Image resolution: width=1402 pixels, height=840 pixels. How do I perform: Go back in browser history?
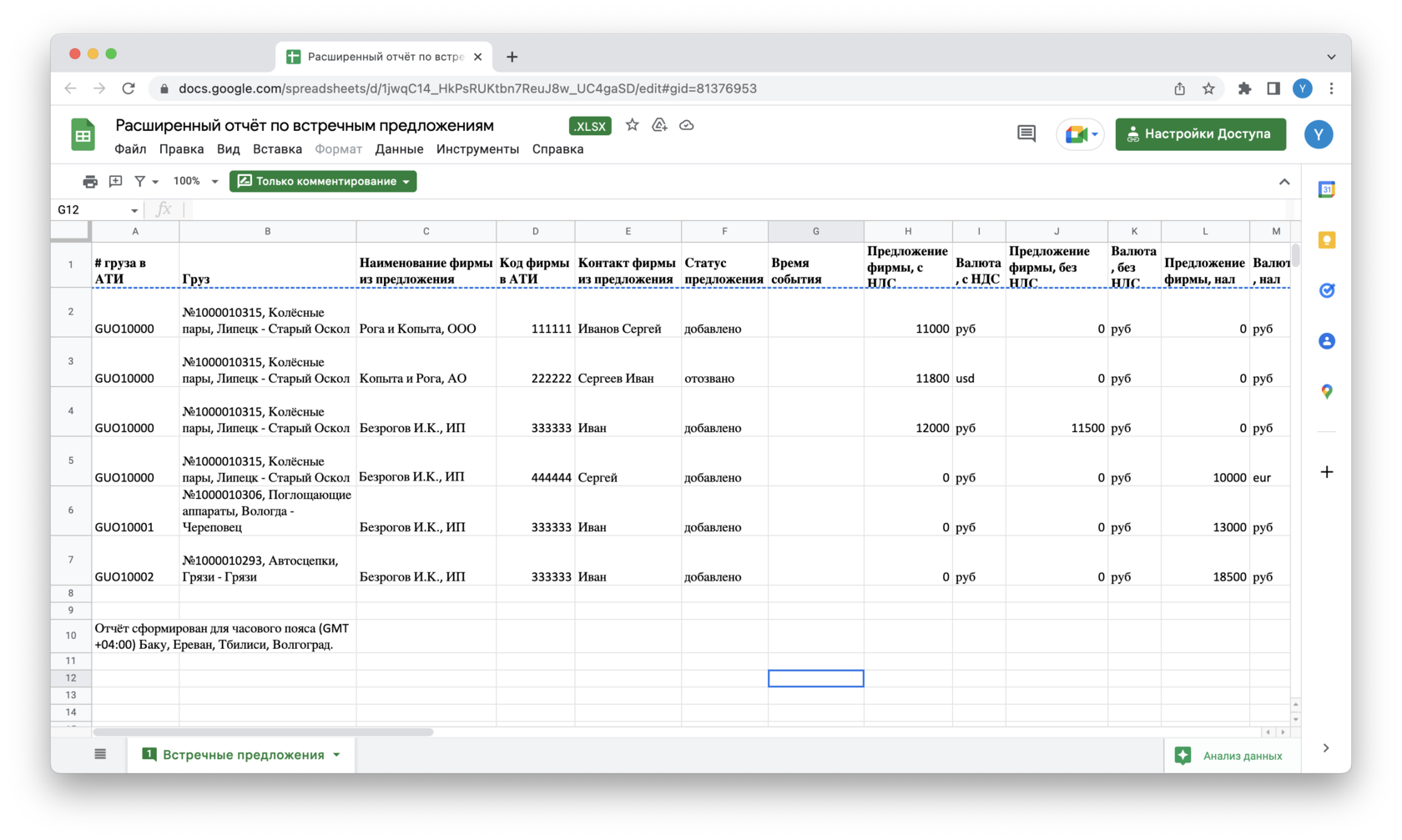tap(71, 88)
